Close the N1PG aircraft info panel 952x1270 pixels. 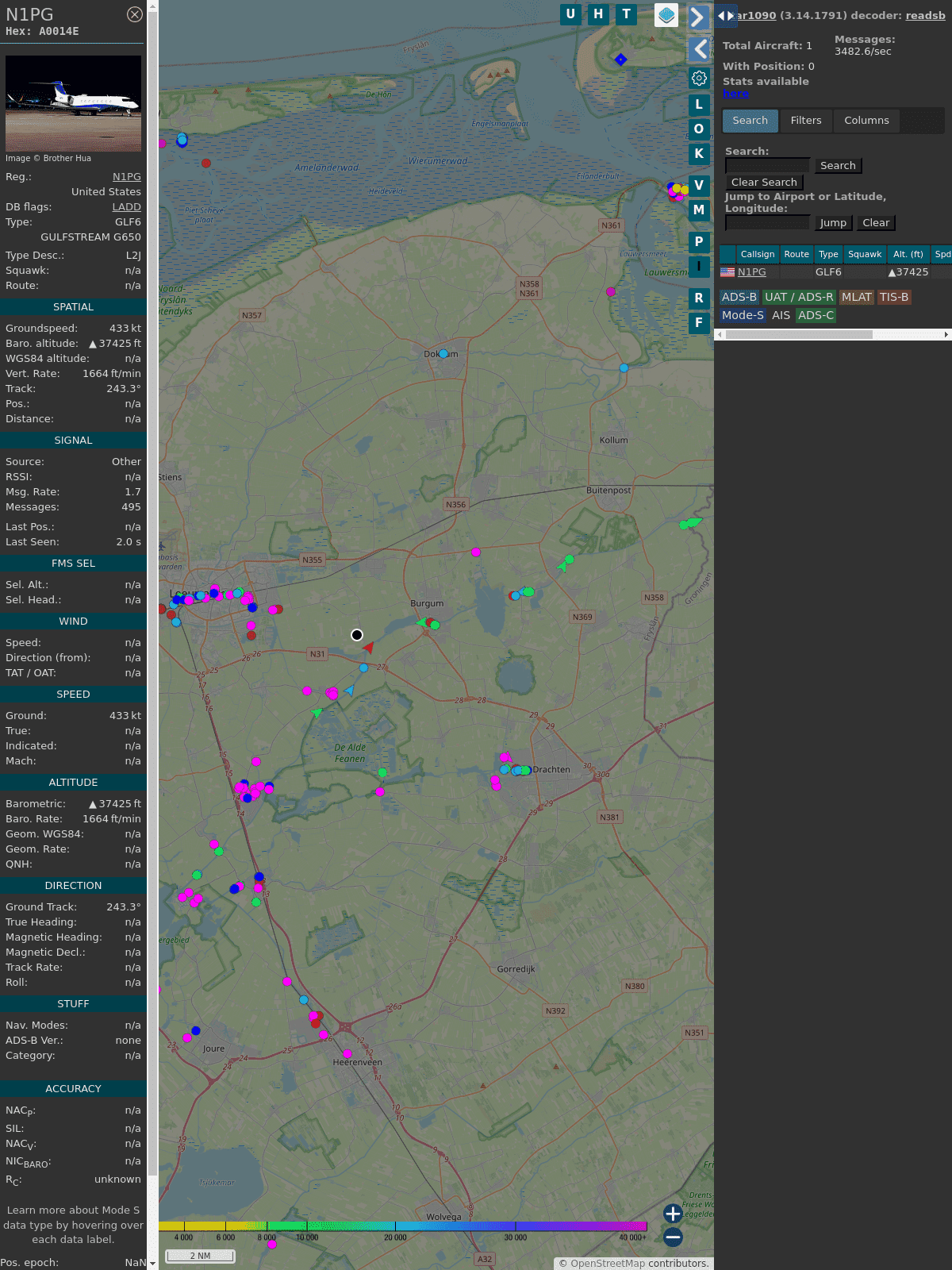tap(135, 14)
